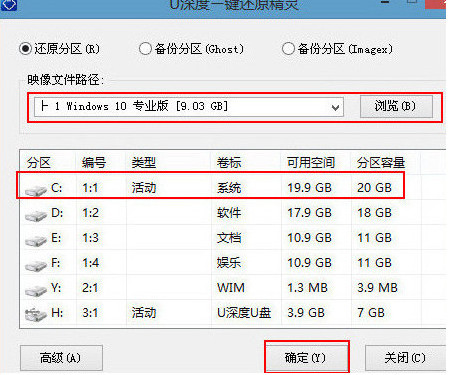Click the 关闭(C) button

point(405,358)
